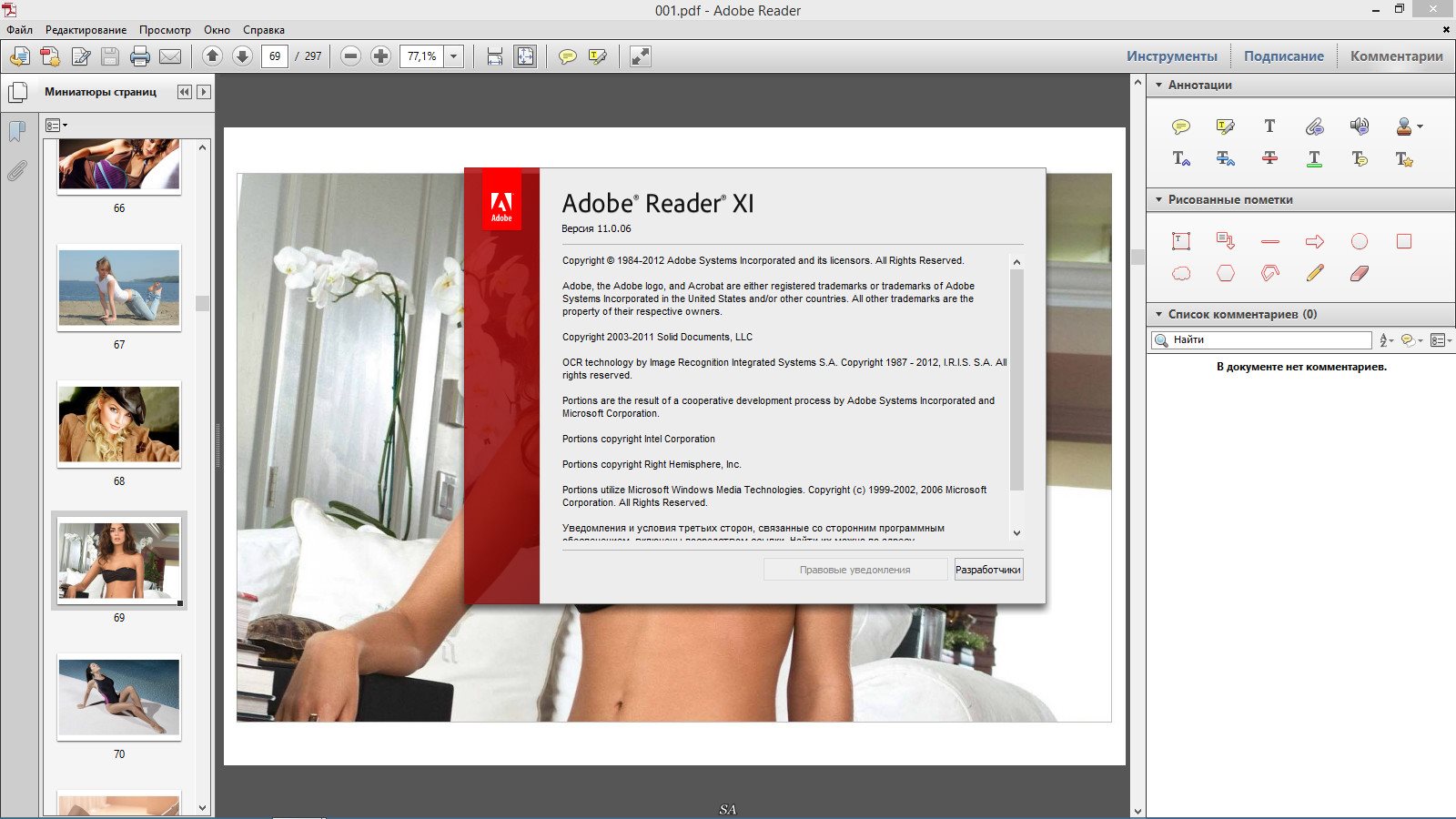Select Pencil freehand drawing tool
The width and height of the screenshot is (1456, 819).
(1314, 273)
